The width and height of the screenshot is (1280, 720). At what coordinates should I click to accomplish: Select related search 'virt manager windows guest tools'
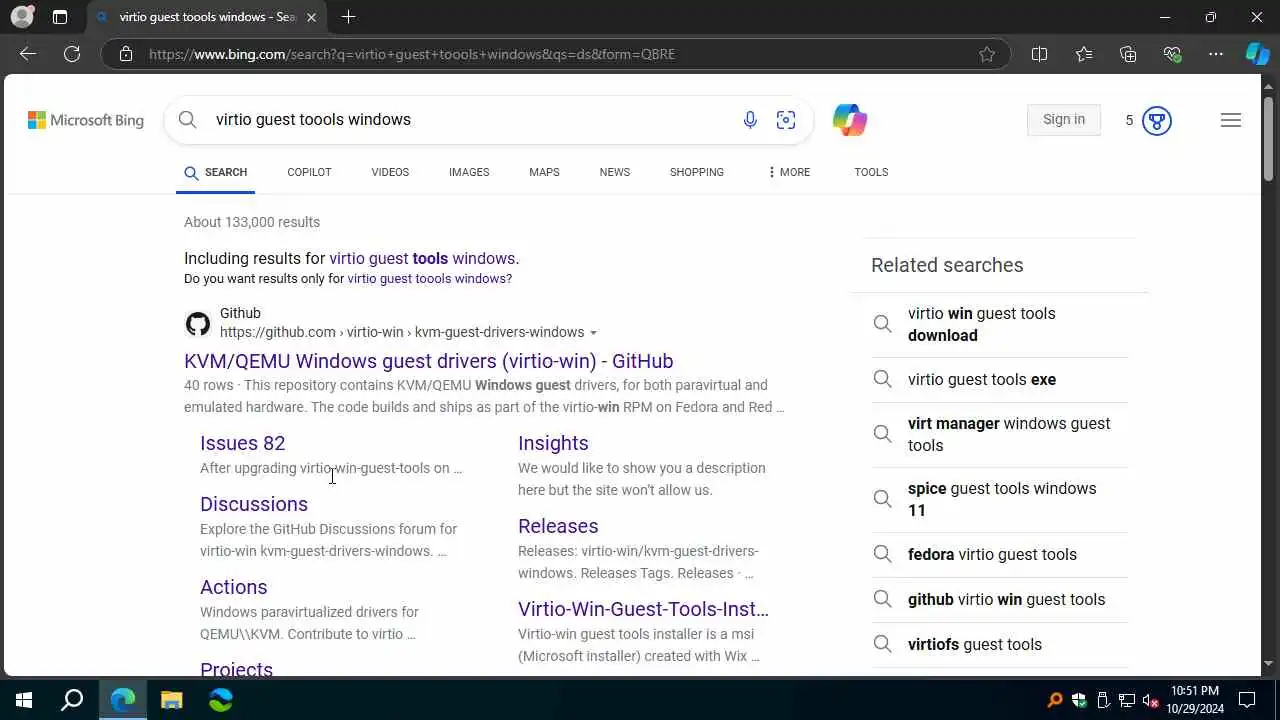(998, 434)
